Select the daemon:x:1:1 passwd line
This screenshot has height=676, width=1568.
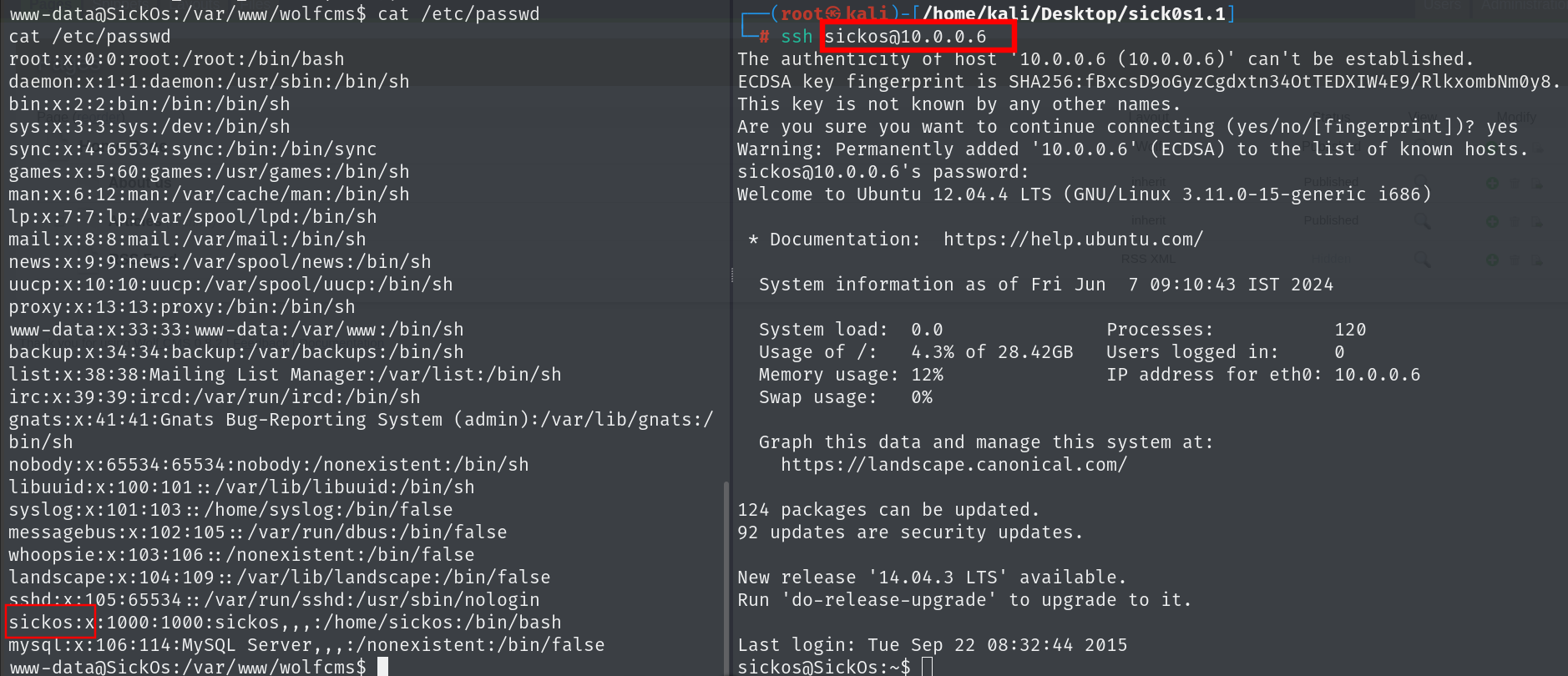click(209, 82)
